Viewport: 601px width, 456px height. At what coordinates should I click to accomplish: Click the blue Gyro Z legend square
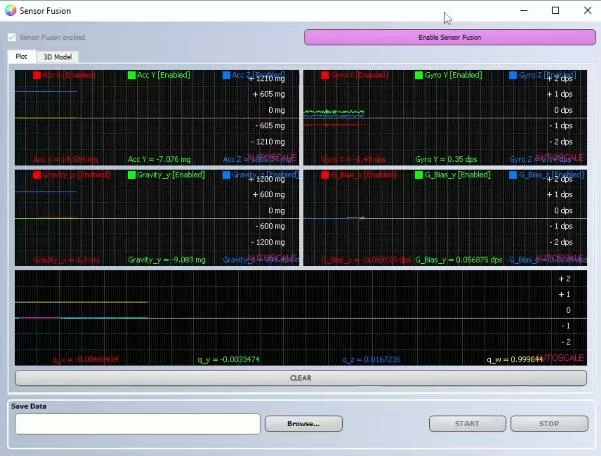513,75
